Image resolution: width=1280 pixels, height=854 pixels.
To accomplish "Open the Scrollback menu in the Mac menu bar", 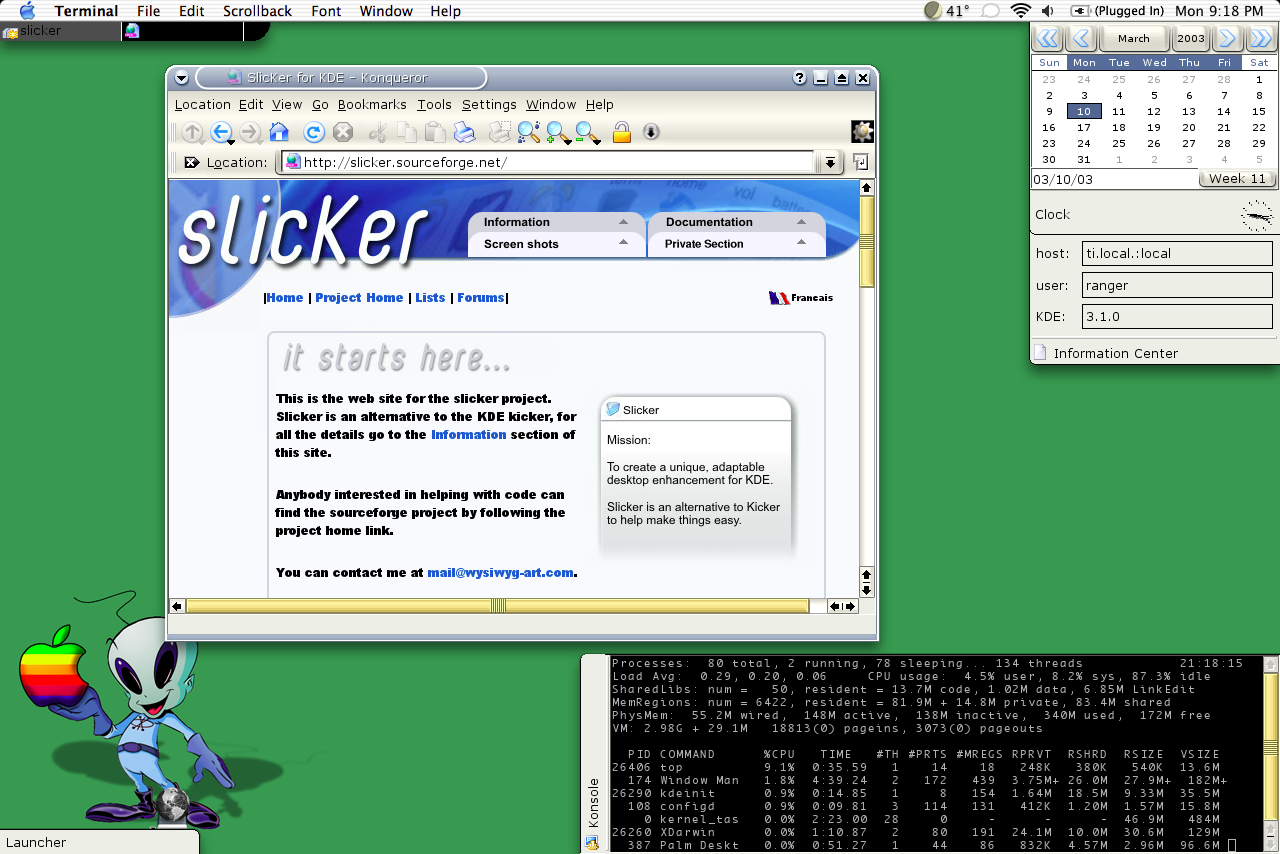I will 258,11.
